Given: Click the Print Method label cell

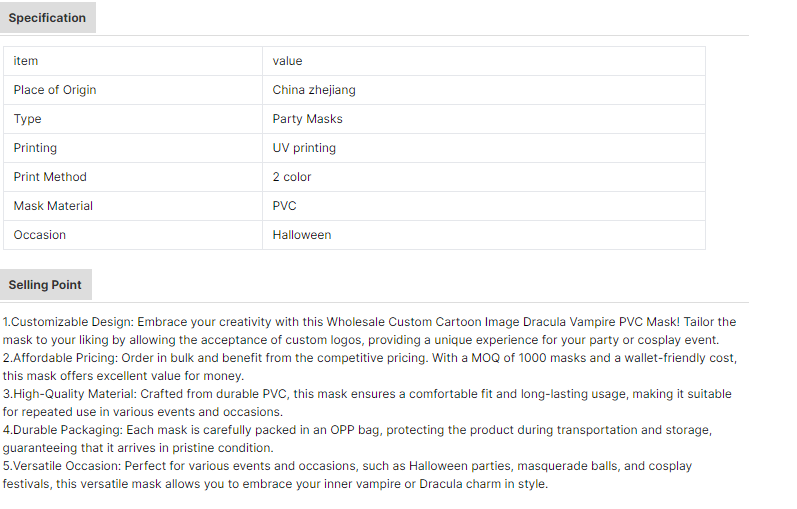Looking at the screenshot, I should click(133, 177).
